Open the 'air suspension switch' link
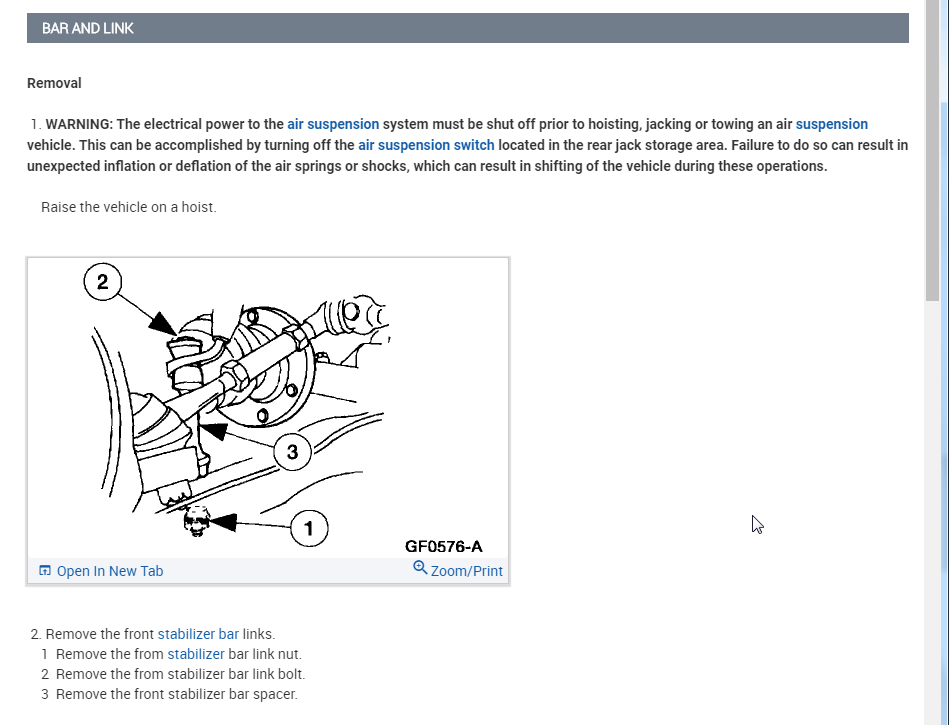 [x=426, y=145]
